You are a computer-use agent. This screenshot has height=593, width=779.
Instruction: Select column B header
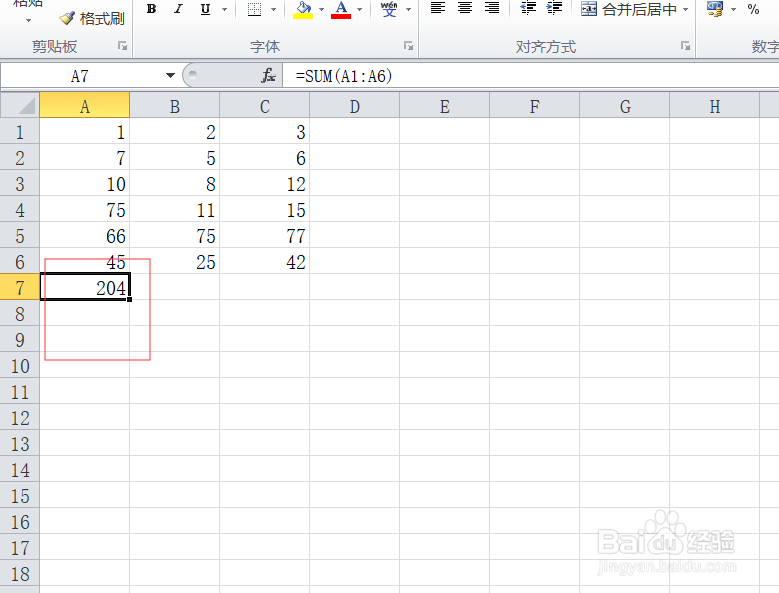coord(174,106)
